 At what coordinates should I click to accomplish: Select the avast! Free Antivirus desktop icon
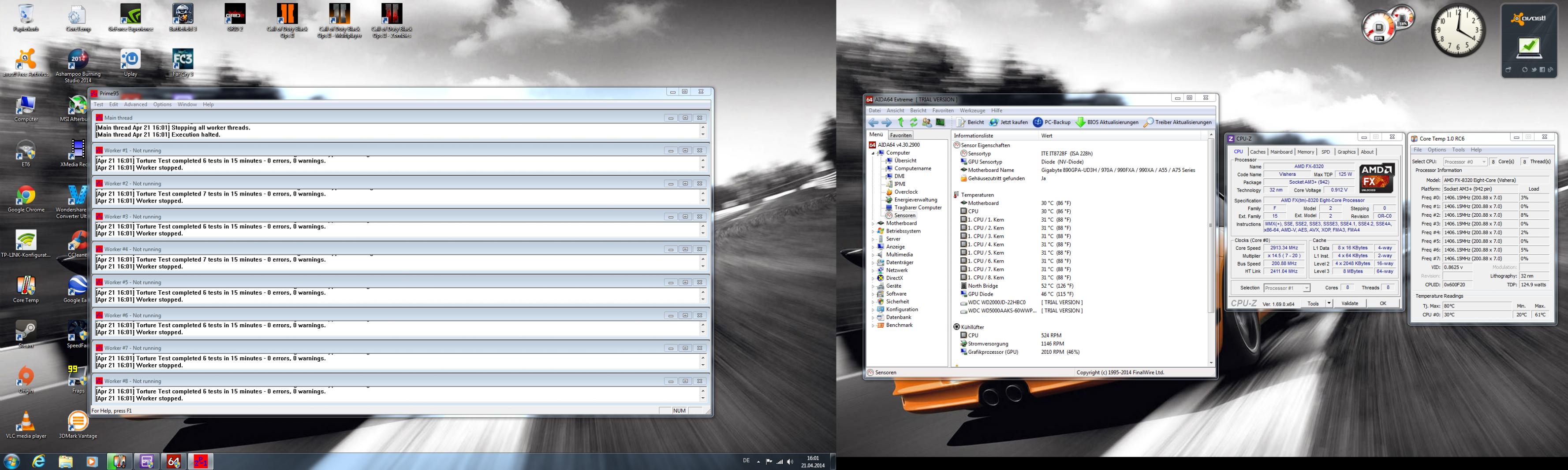[26, 63]
